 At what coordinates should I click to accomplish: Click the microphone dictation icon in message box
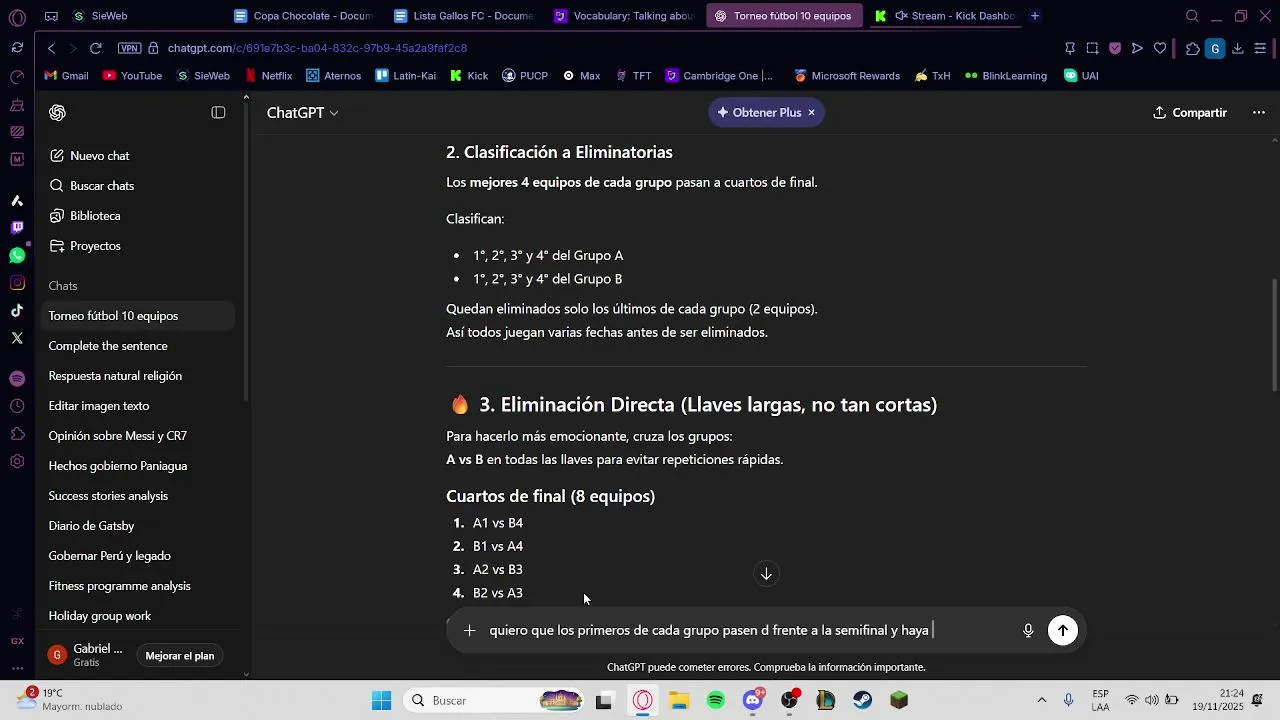pos(1028,631)
